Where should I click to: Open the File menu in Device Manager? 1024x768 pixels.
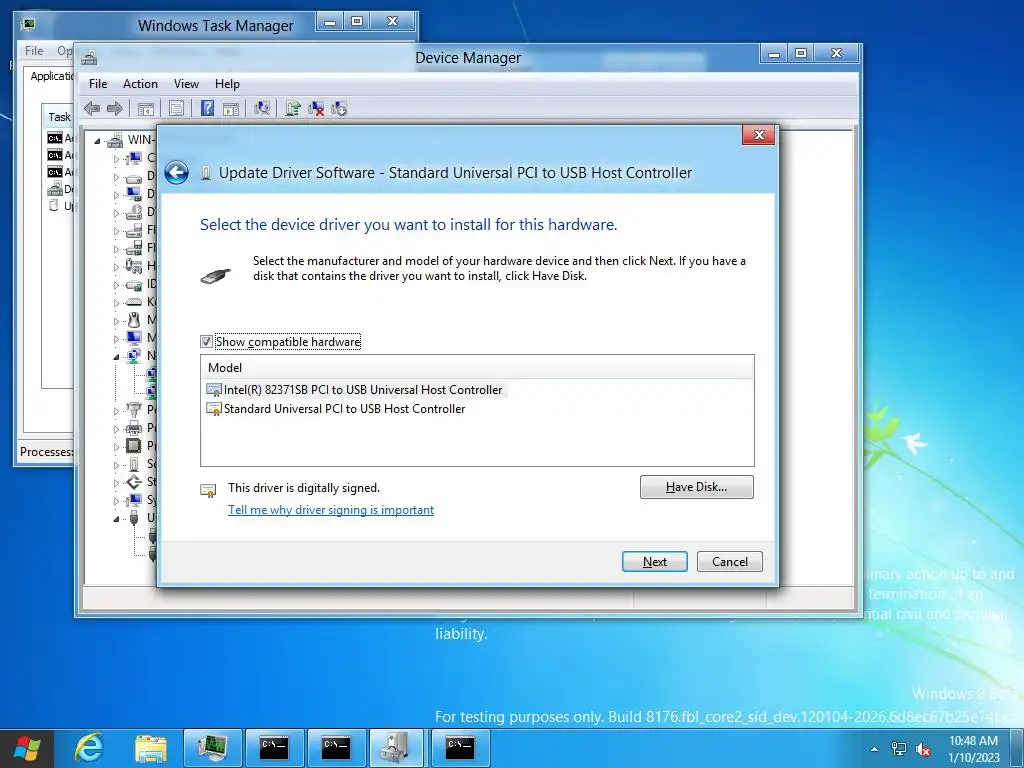(98, 84)
